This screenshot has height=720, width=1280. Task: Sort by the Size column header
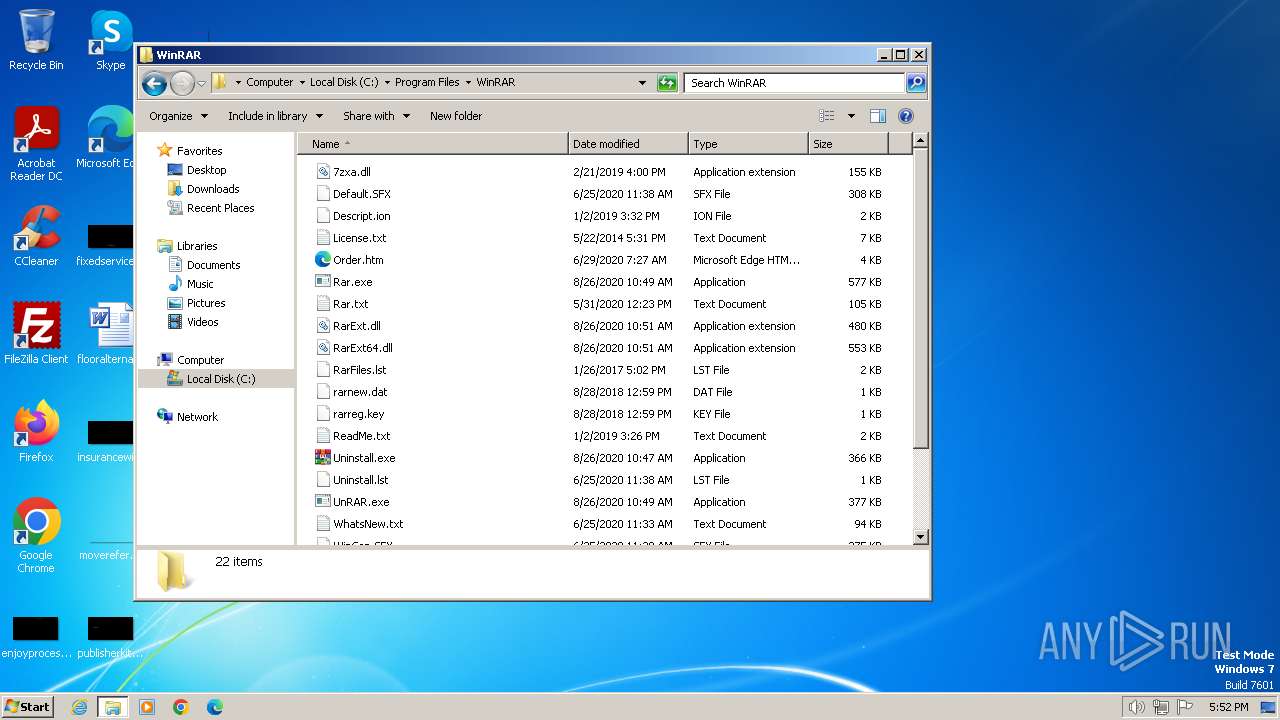click(849, 144)
